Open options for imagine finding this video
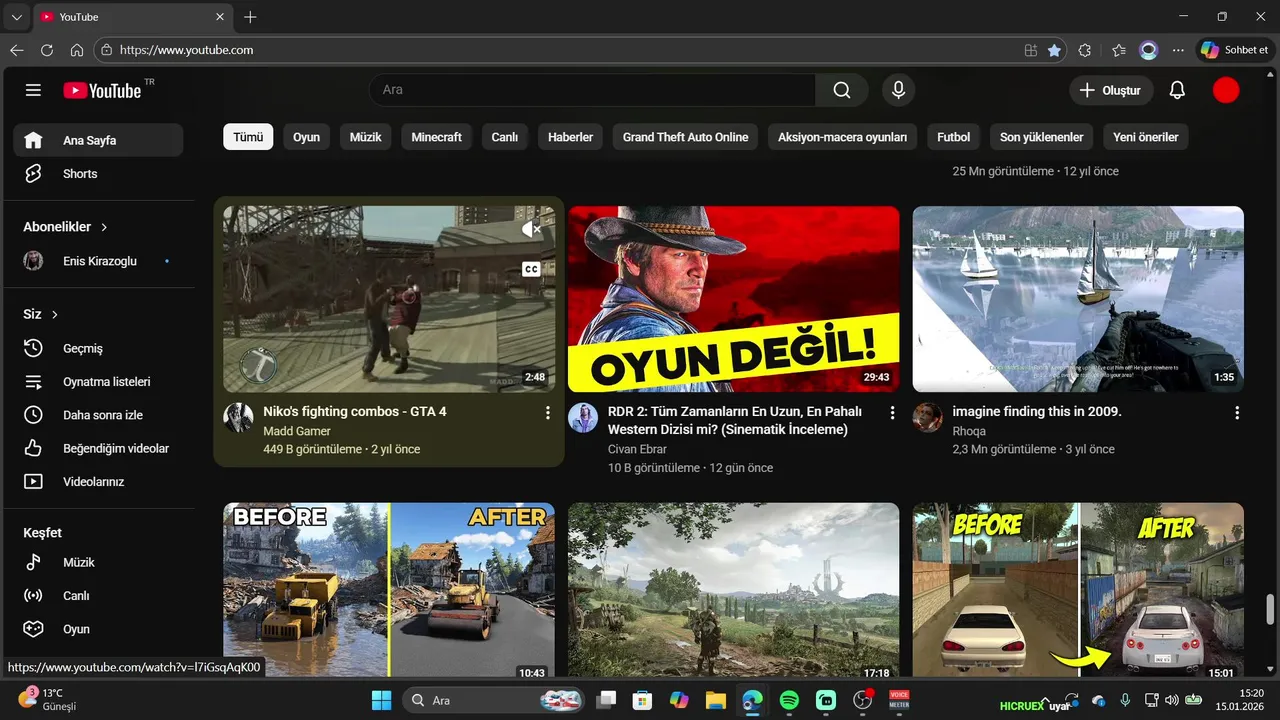The width and height of the screenshot is (1280, 720). coord(1237,413)
